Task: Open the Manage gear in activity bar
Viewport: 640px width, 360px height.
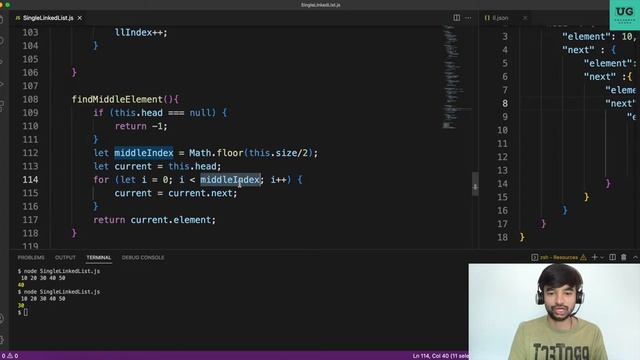Action: pyautogui.click(x=2, y=340)
